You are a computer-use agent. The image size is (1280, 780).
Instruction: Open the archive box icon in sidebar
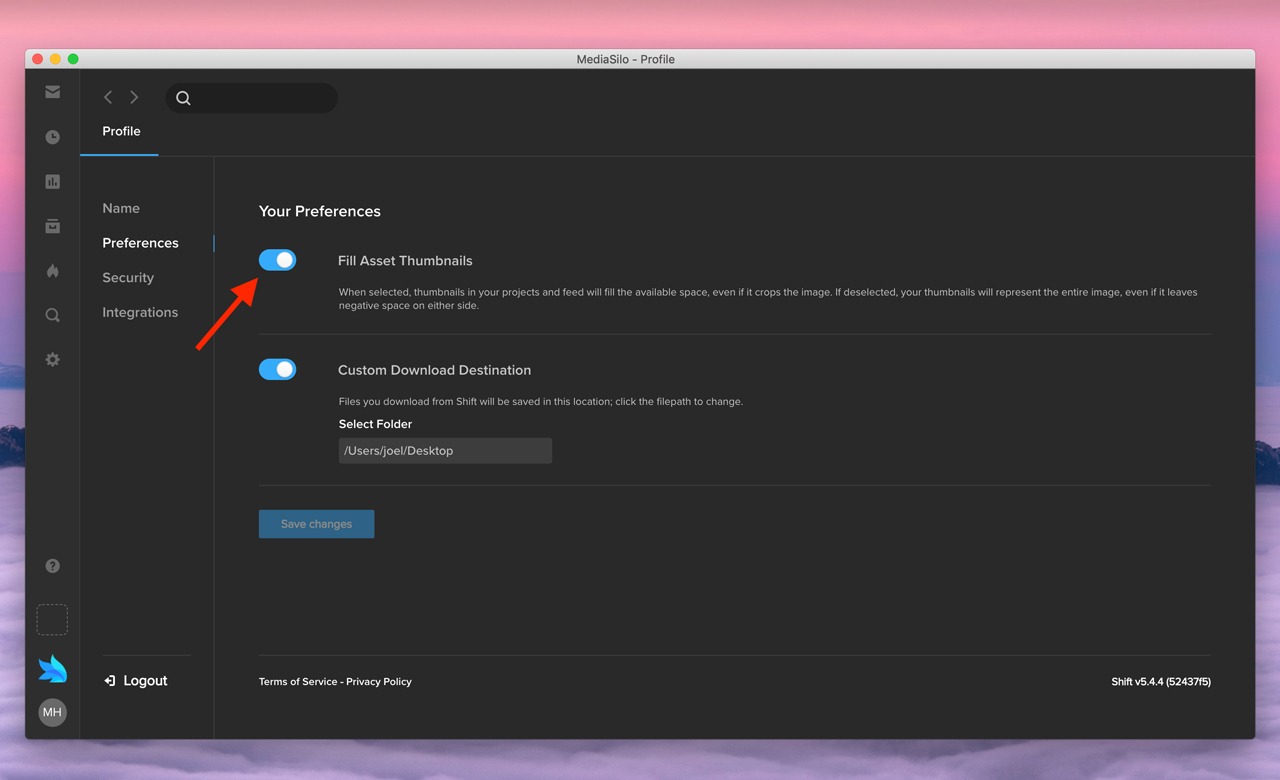[x=52, y=226]
